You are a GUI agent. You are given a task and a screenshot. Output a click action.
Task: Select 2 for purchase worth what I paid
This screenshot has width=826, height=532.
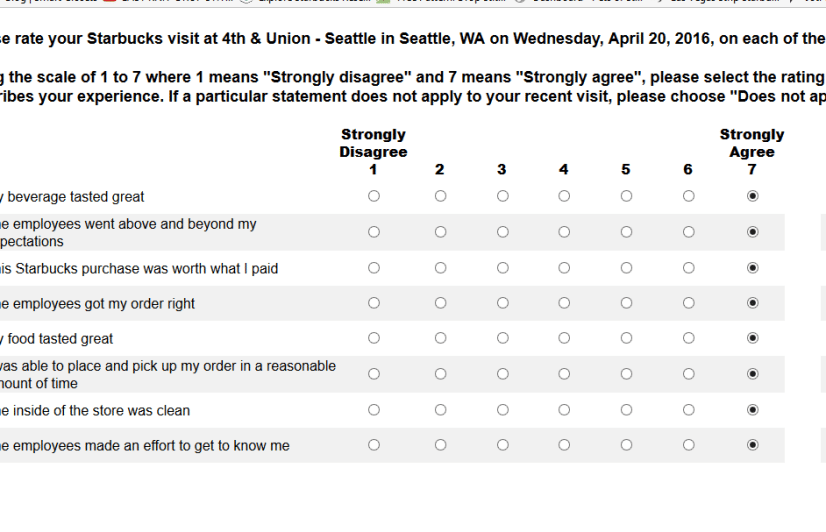[440, 268]
